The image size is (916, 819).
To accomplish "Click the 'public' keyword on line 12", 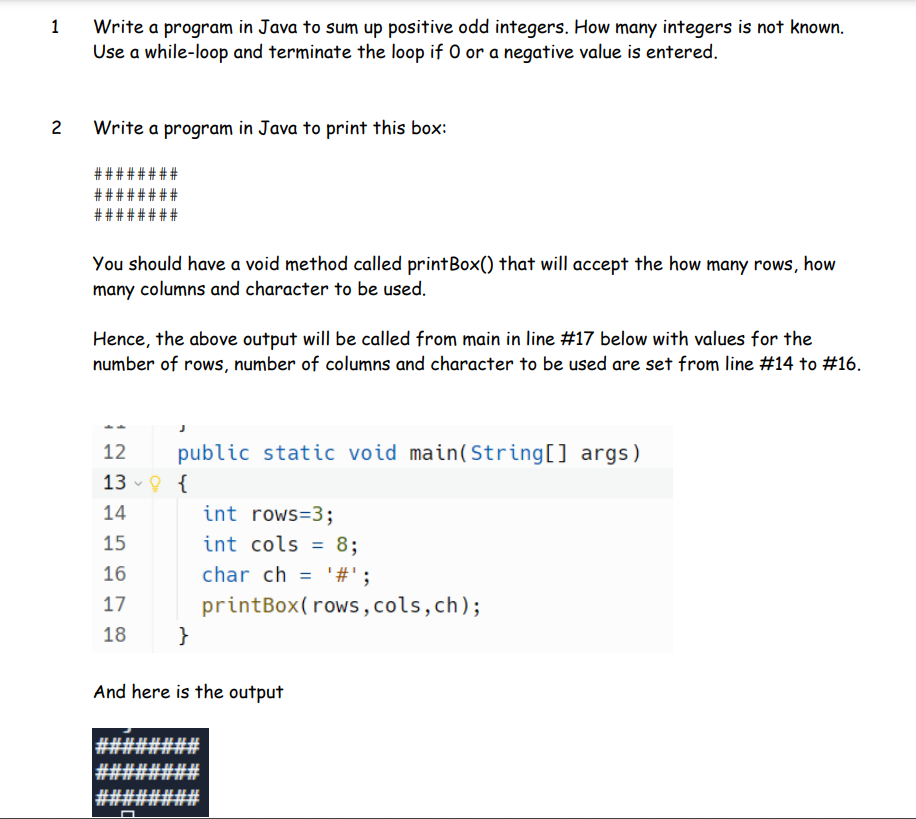I will pyautogui.click(x=213, y=452).
